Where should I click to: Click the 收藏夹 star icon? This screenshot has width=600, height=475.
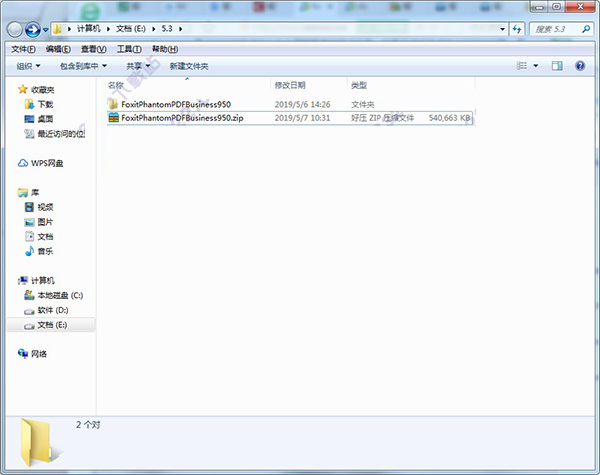click(x=23, y=89)
